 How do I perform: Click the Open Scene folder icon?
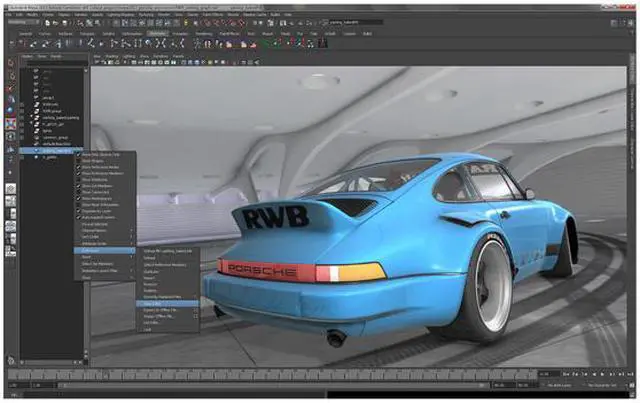pos(55,23)
